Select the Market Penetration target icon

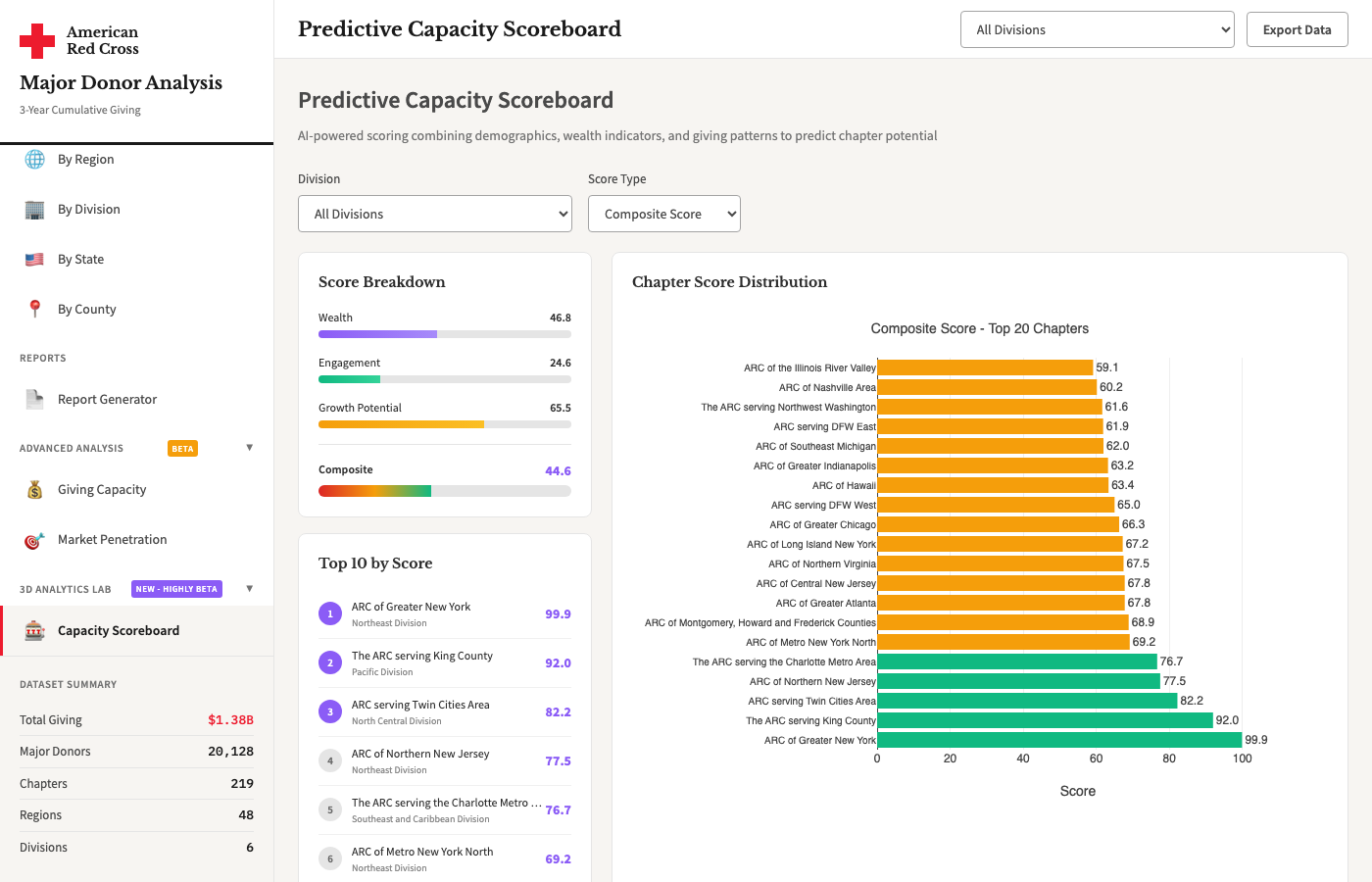pos(35,539)
